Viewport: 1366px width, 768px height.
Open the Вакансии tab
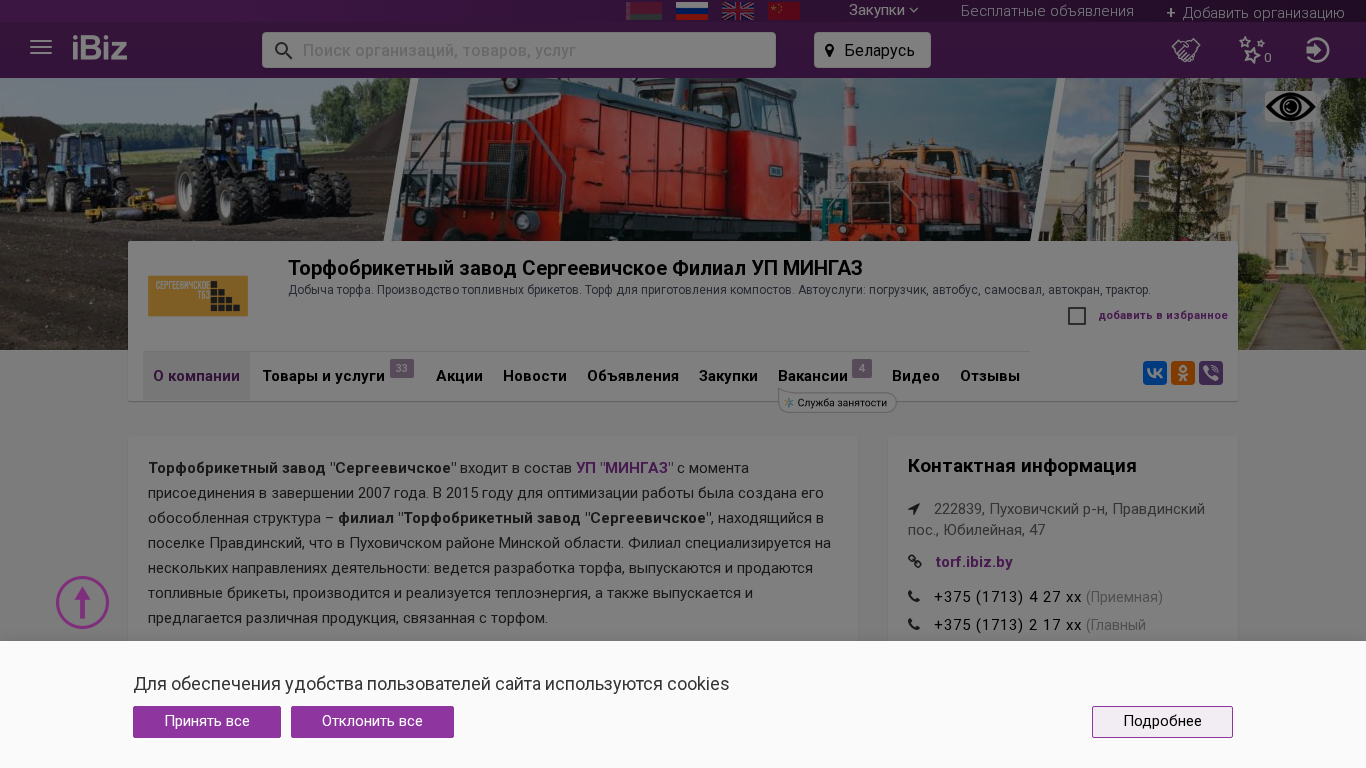[825, 376]
